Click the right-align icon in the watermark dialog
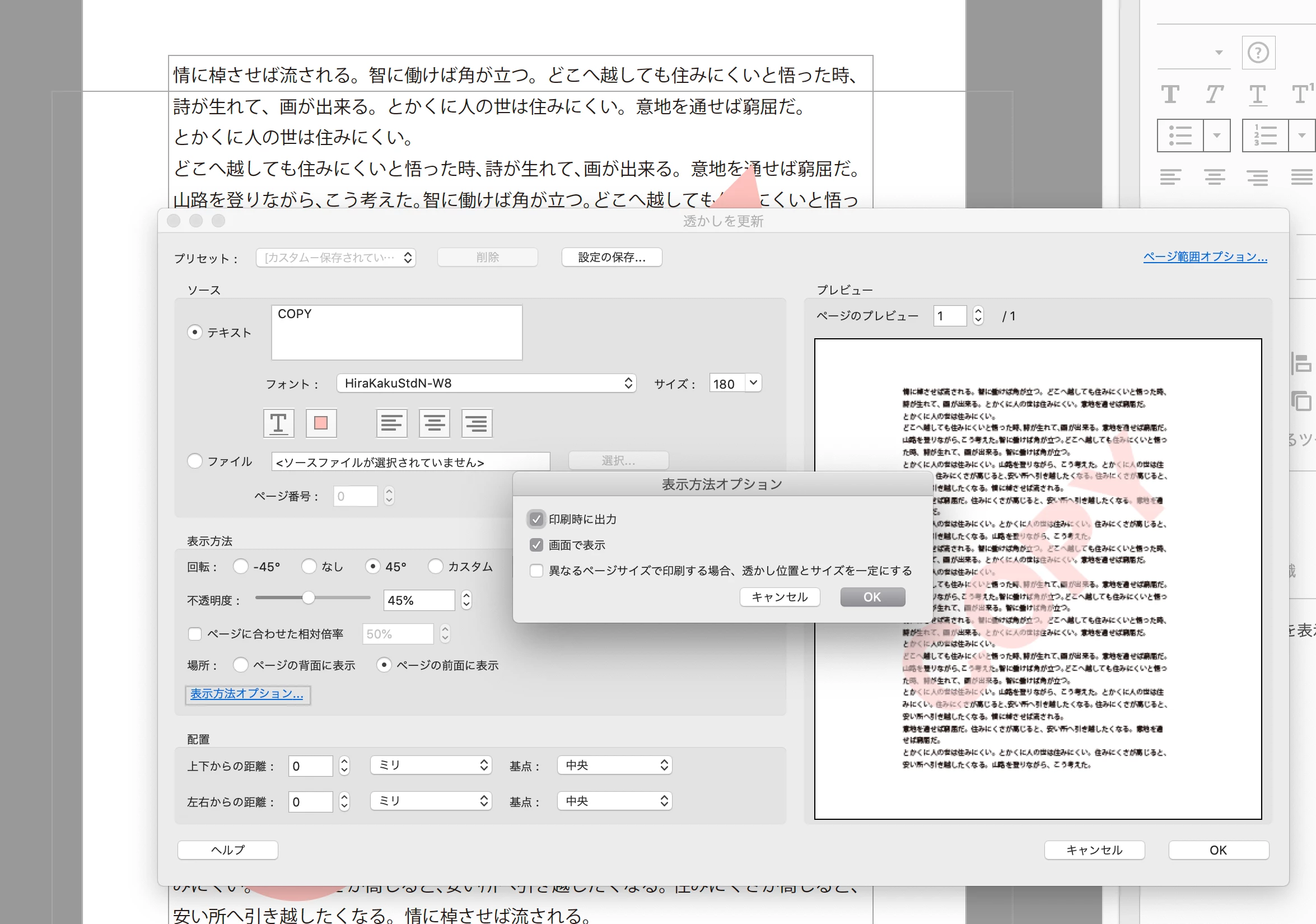Screen dimensions: 1316x924 pyautogui.click(x=477, y=423)
